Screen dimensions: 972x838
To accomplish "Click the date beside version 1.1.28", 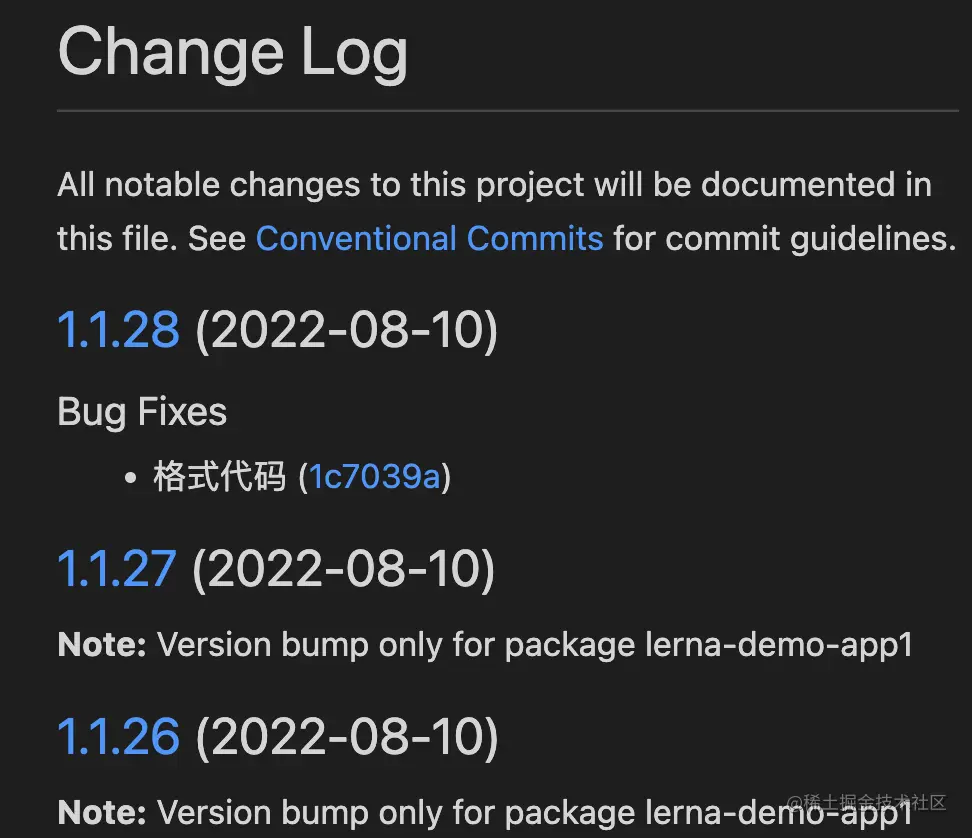I will [347, 330].
